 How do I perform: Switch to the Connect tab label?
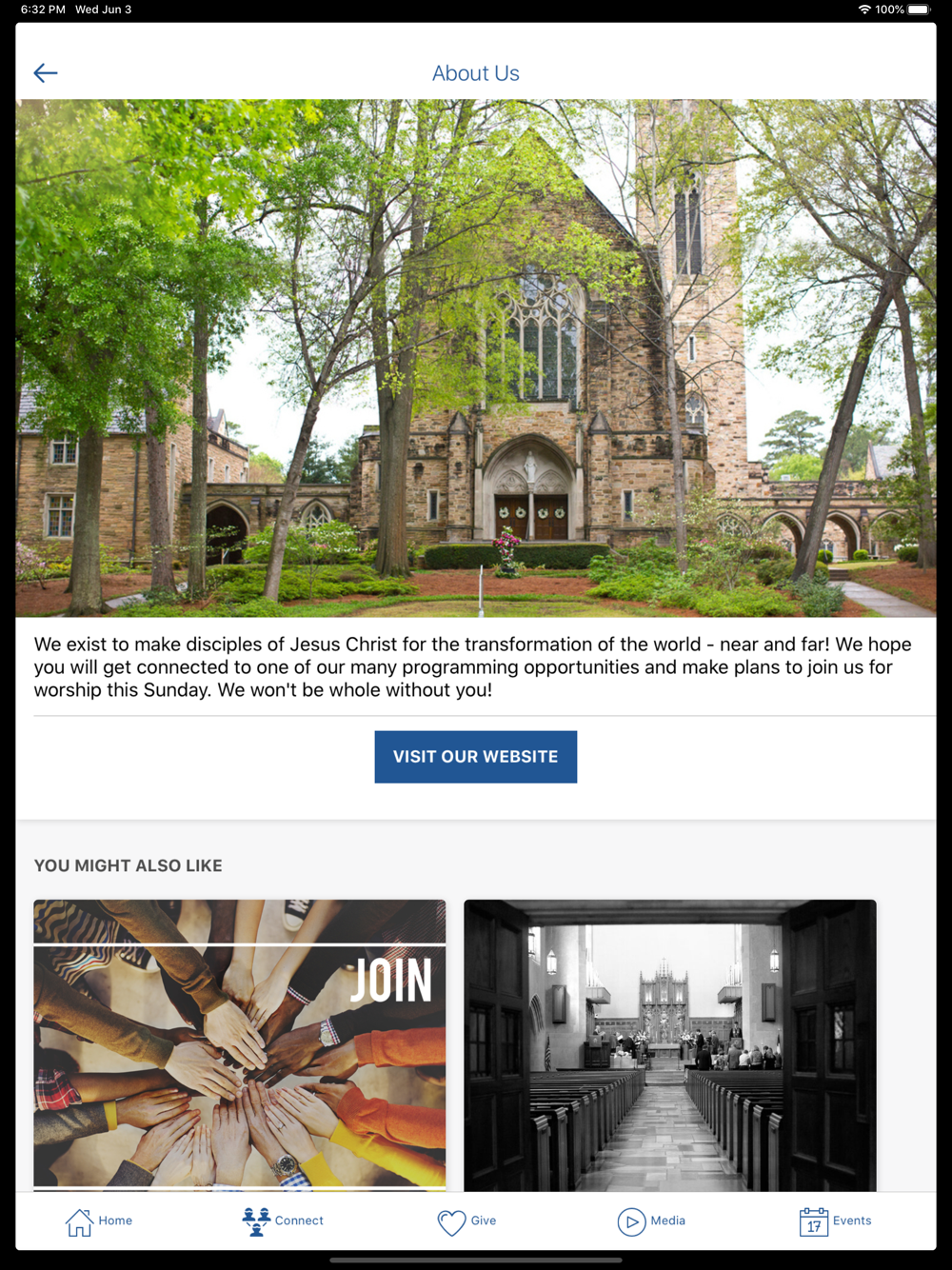[299, 1220]
